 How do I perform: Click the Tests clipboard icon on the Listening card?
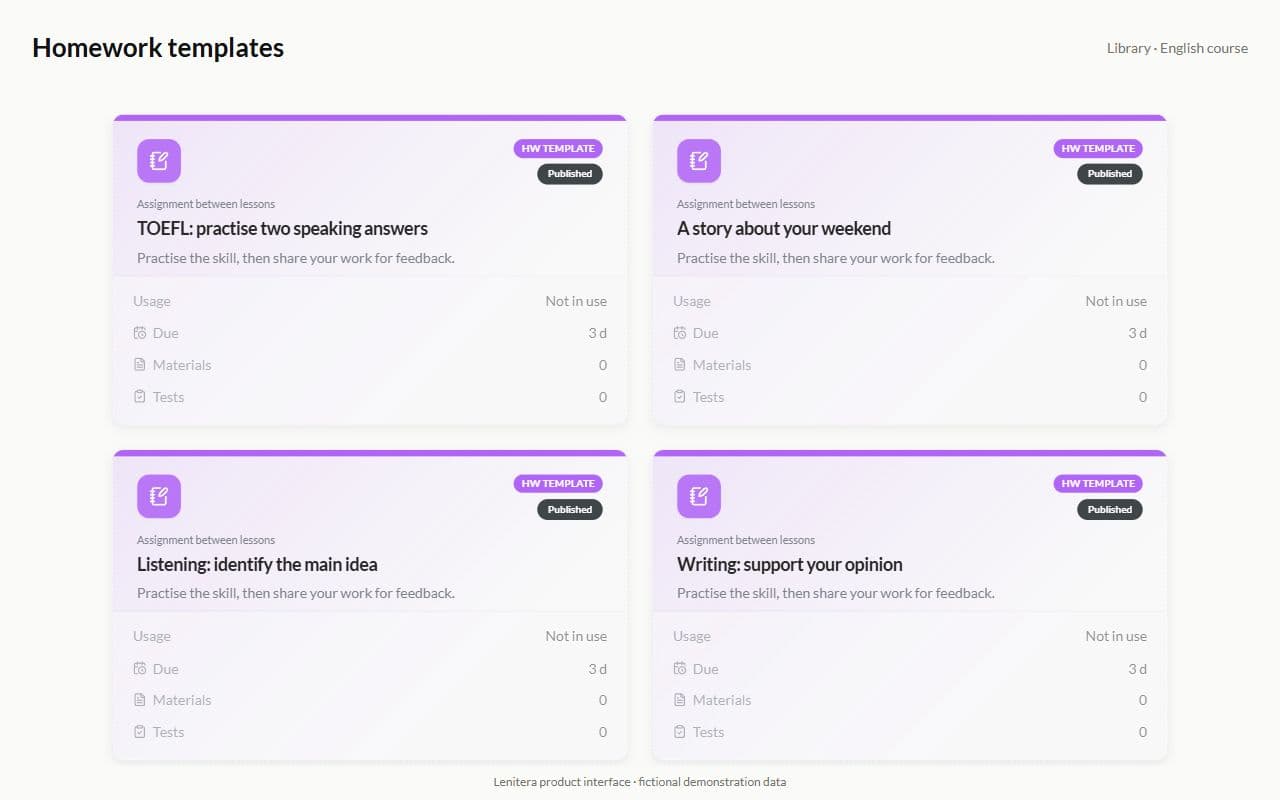point(140,732)
